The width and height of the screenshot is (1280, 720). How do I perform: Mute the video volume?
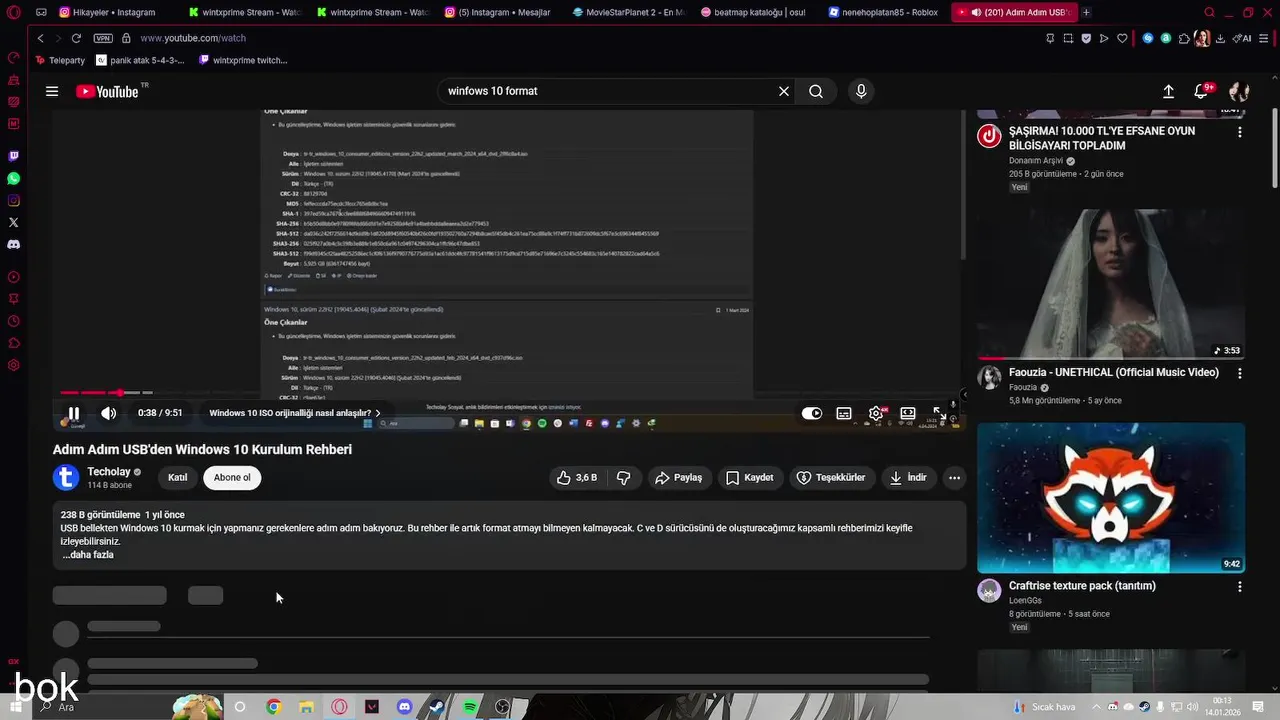coord(108,413)
